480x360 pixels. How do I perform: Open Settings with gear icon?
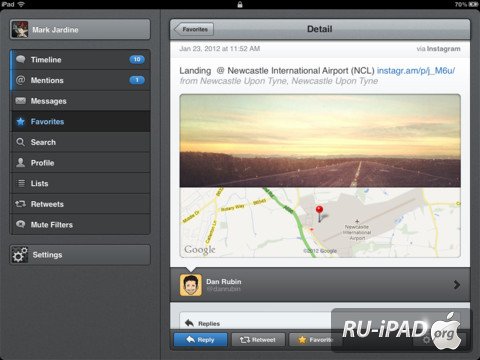(x=80, y=255)
